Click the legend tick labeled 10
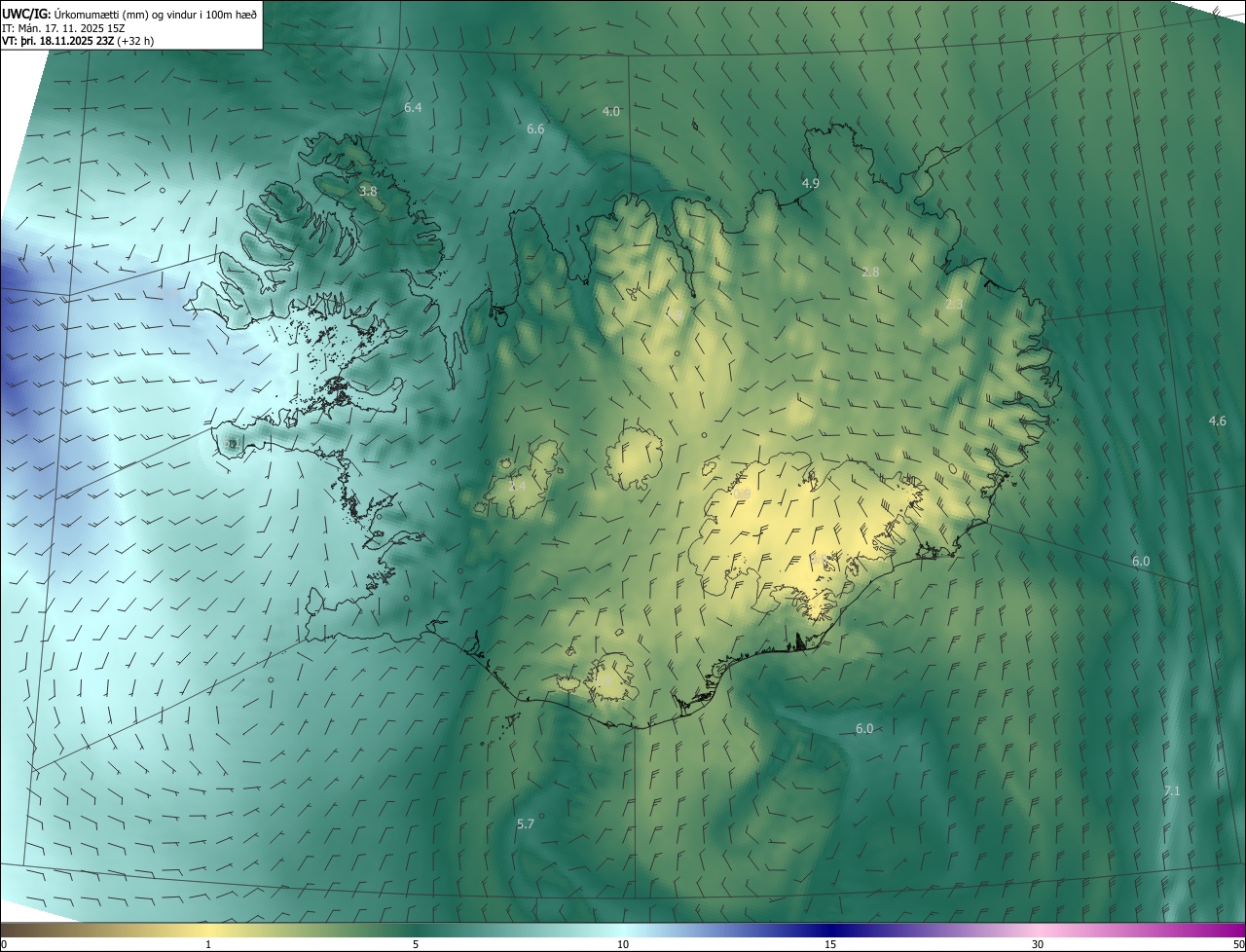The image size is (1246, 952). point(623,944)
